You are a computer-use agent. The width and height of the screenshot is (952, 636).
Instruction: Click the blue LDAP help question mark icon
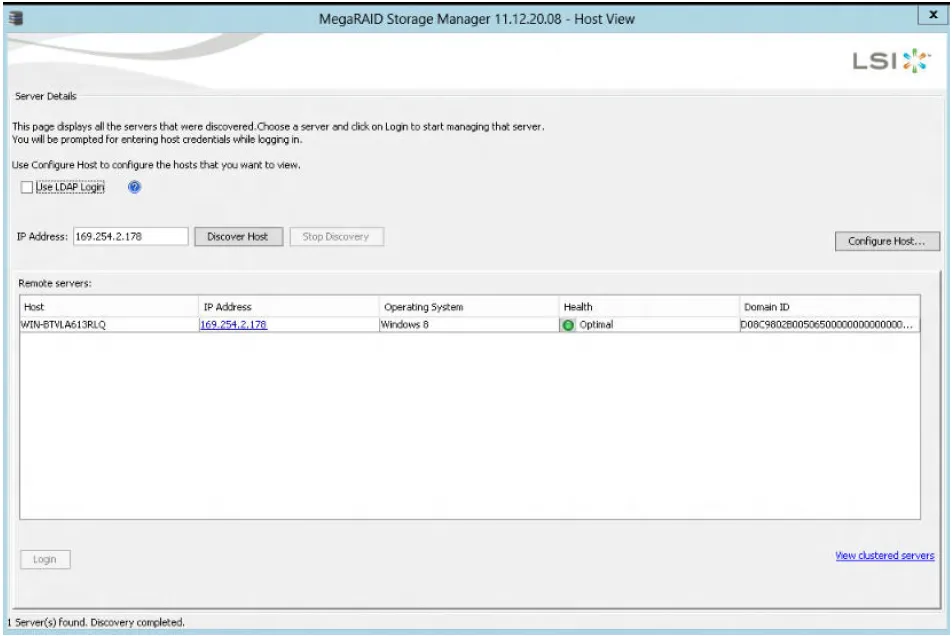[134, 187]
